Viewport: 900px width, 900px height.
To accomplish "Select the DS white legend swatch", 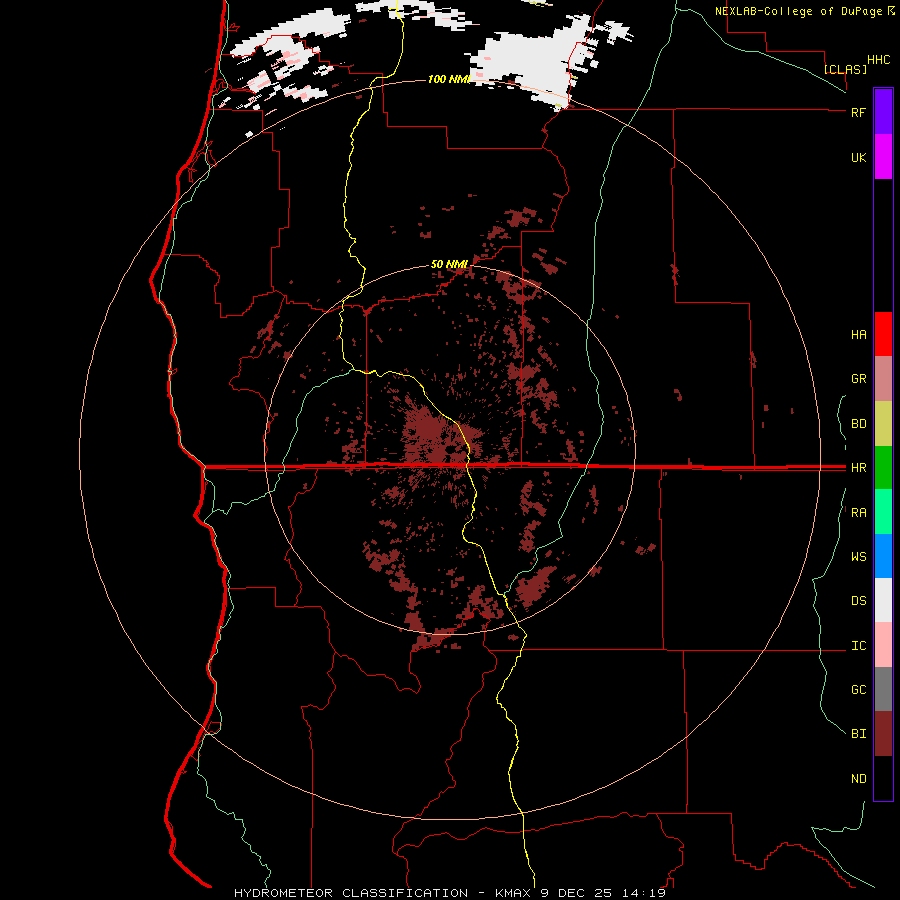I will coord(883,600).
